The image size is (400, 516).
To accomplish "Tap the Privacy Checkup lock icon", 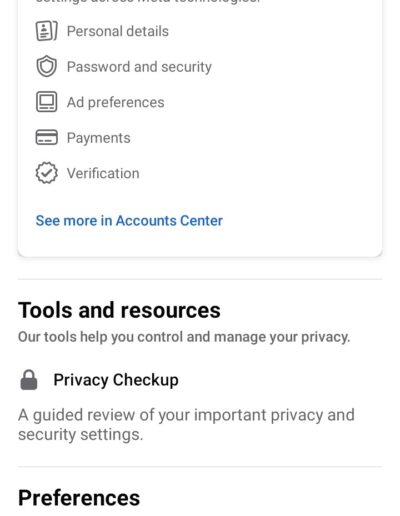I will pos(29,380).
